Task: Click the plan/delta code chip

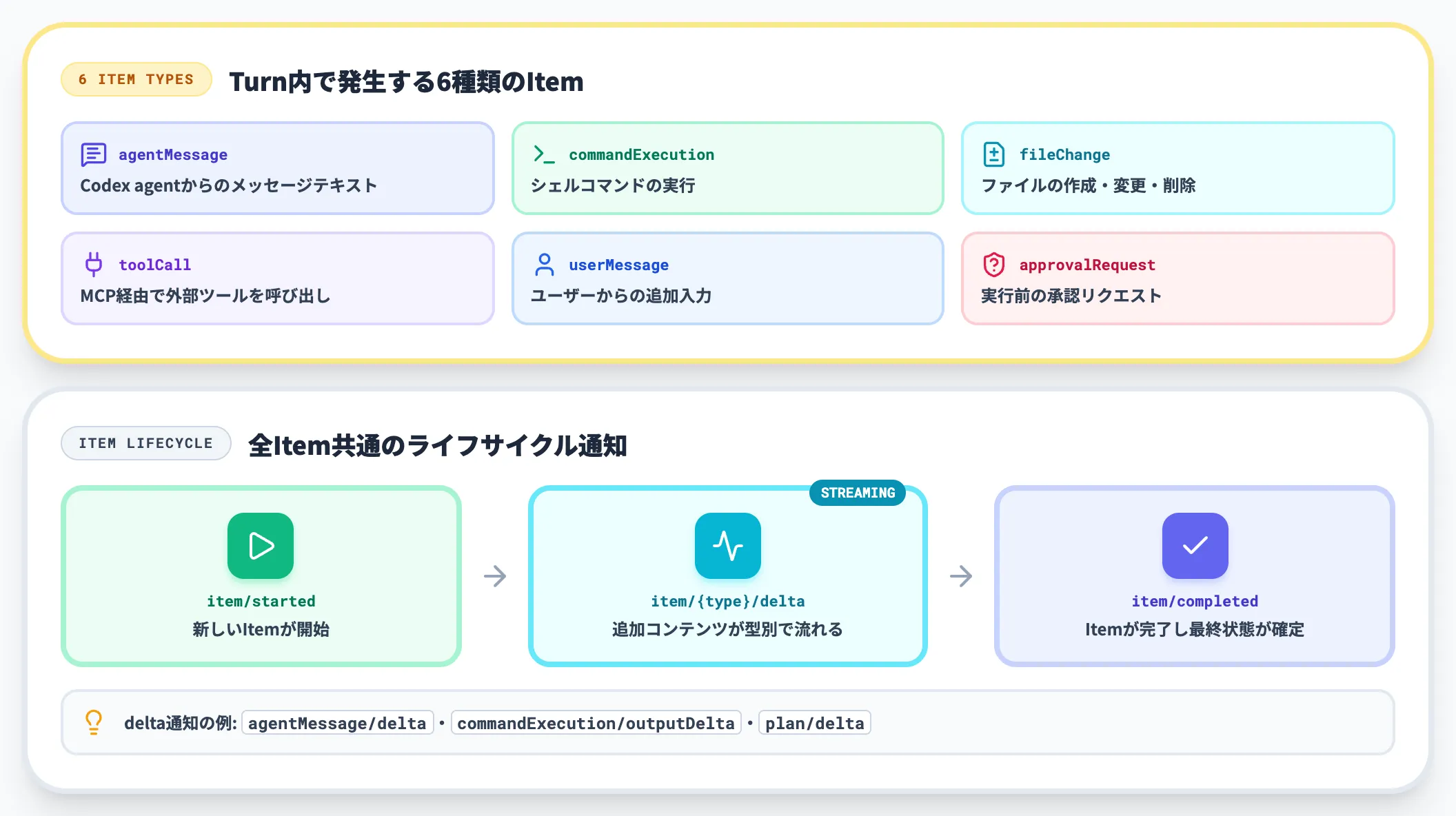Action: pos(815,723)
